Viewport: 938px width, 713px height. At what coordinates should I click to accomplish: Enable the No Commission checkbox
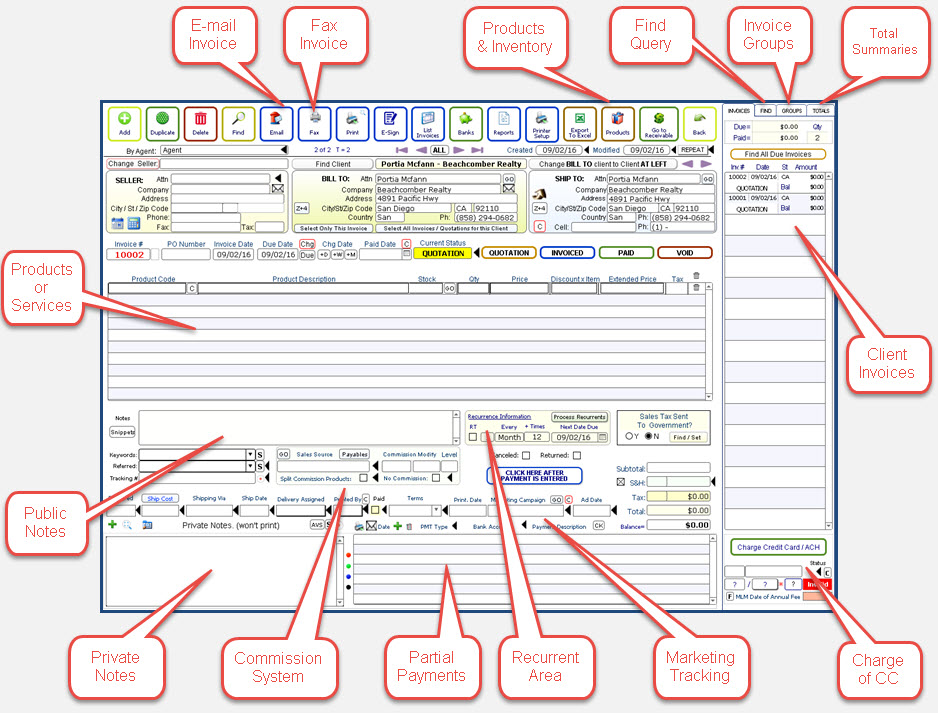tap(435, 478)
